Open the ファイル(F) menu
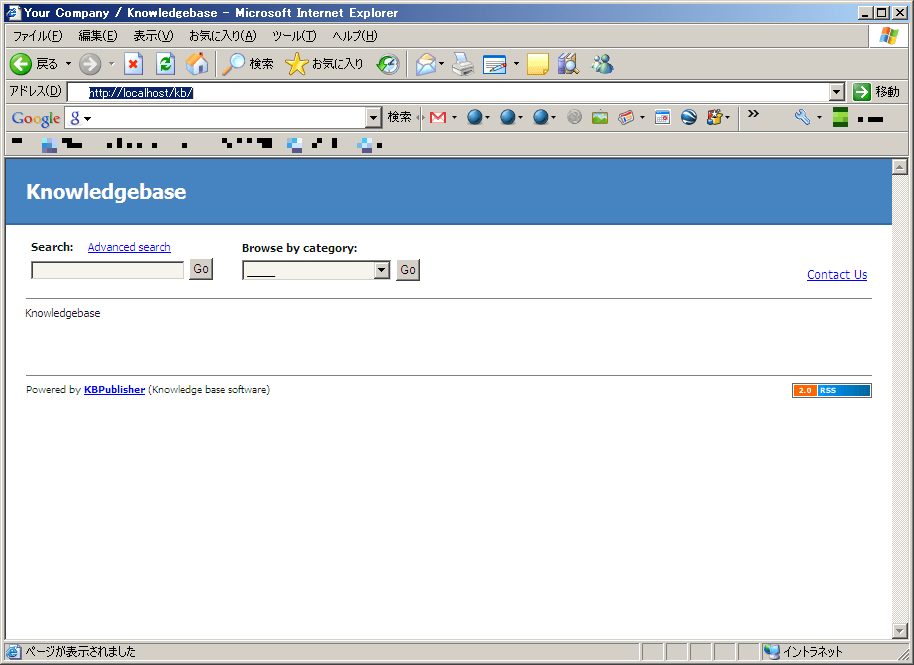 pyautogui.click(x=37, y=36)
